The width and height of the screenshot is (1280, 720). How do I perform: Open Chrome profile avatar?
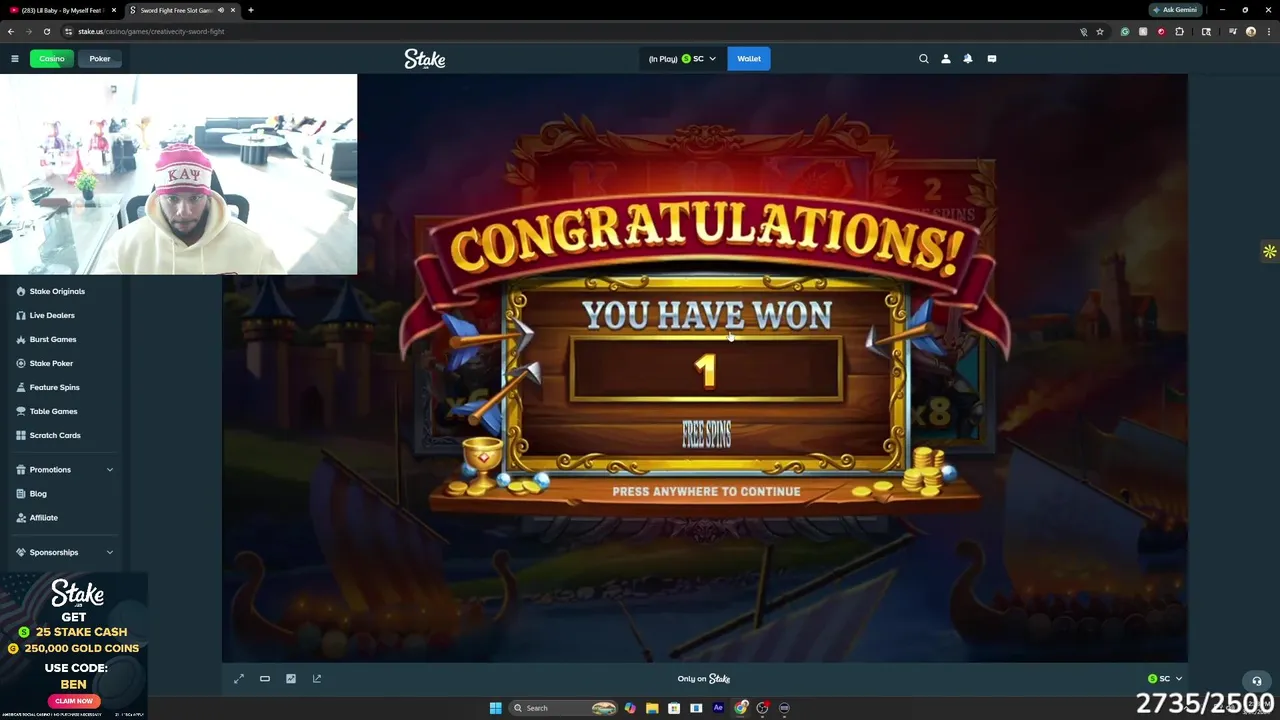pos(1251,31)
